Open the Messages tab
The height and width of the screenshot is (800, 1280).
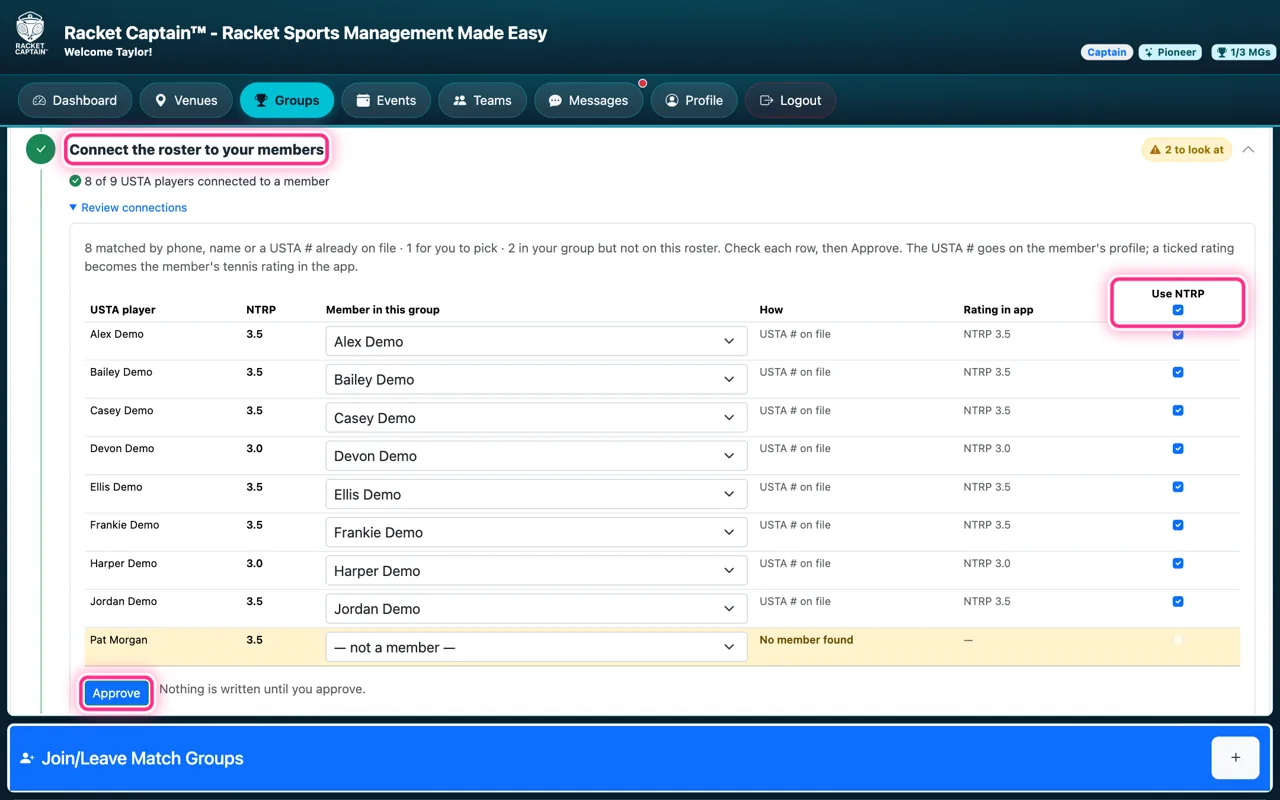click(589, 100)
